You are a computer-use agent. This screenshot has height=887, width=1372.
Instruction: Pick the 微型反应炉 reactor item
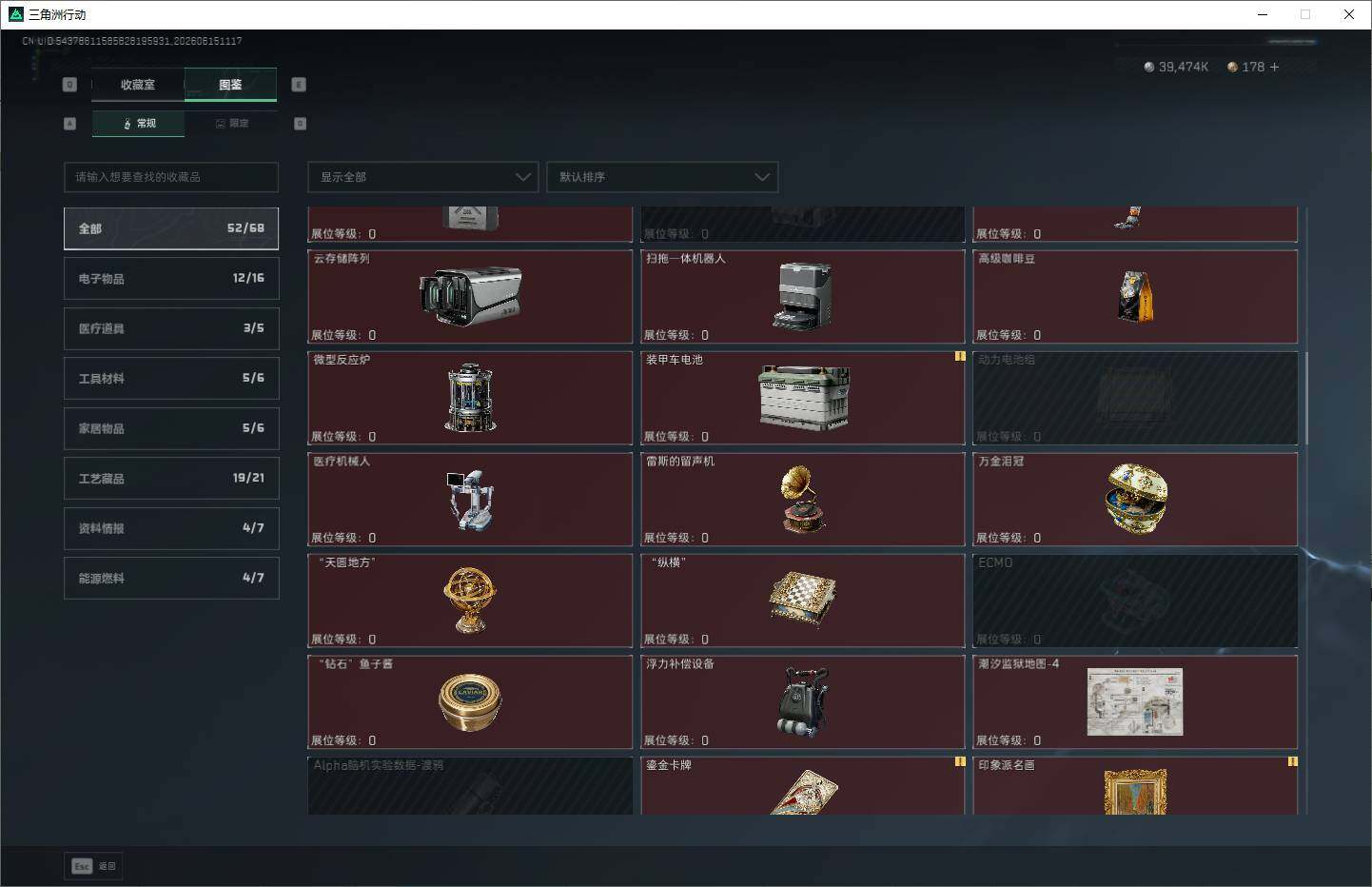[x=470, y=398]
